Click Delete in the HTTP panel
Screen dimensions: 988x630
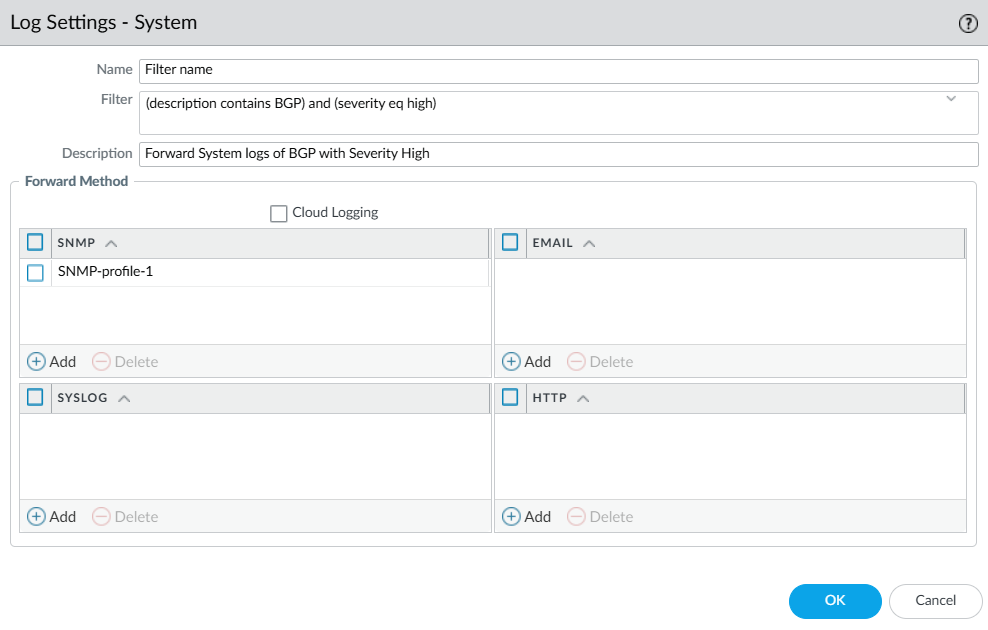coord(600,516)
